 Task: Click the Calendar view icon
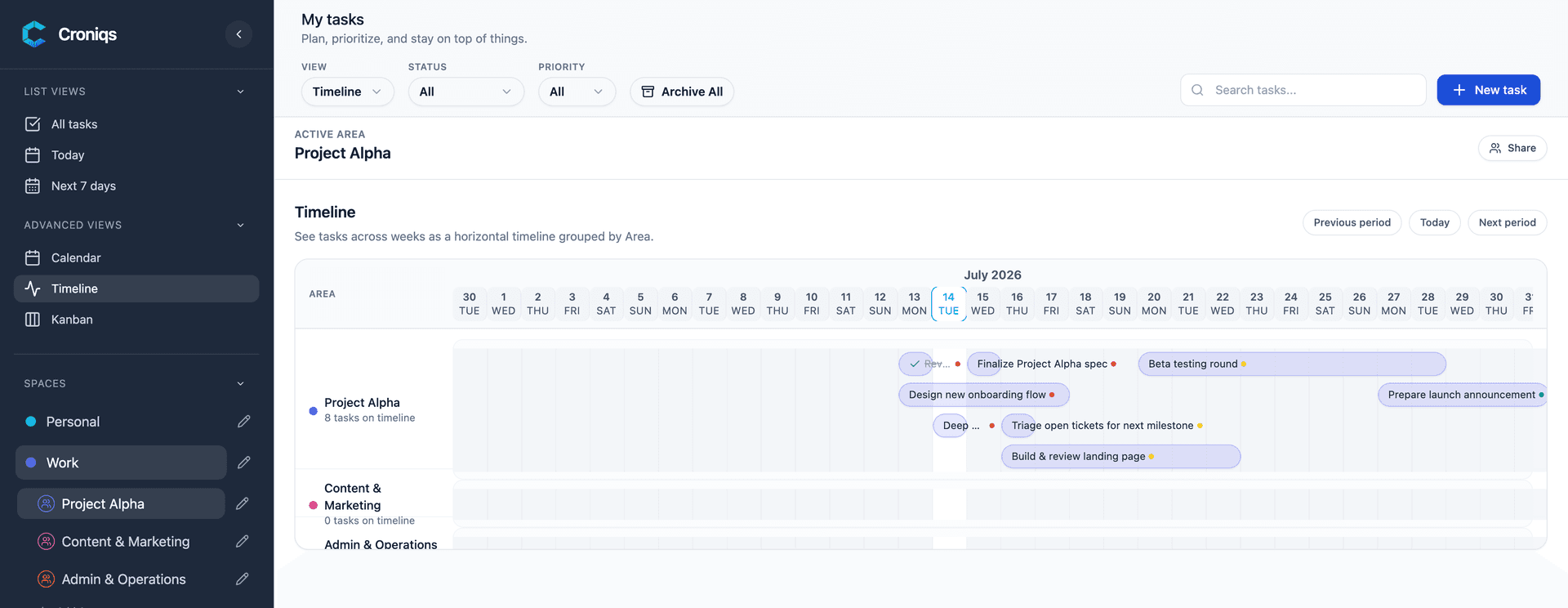(33, 258)
